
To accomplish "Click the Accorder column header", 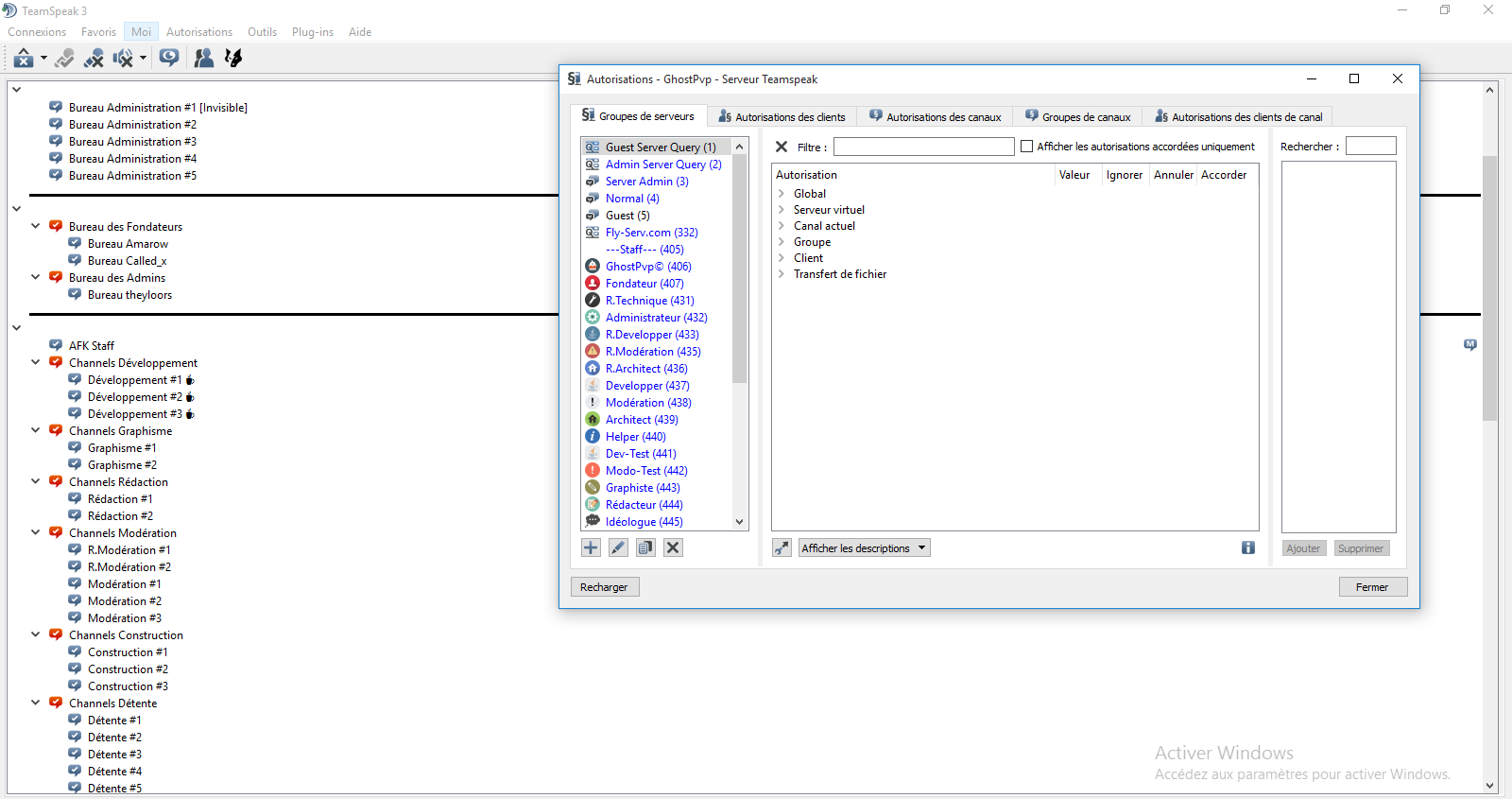I will [1224, 175].
